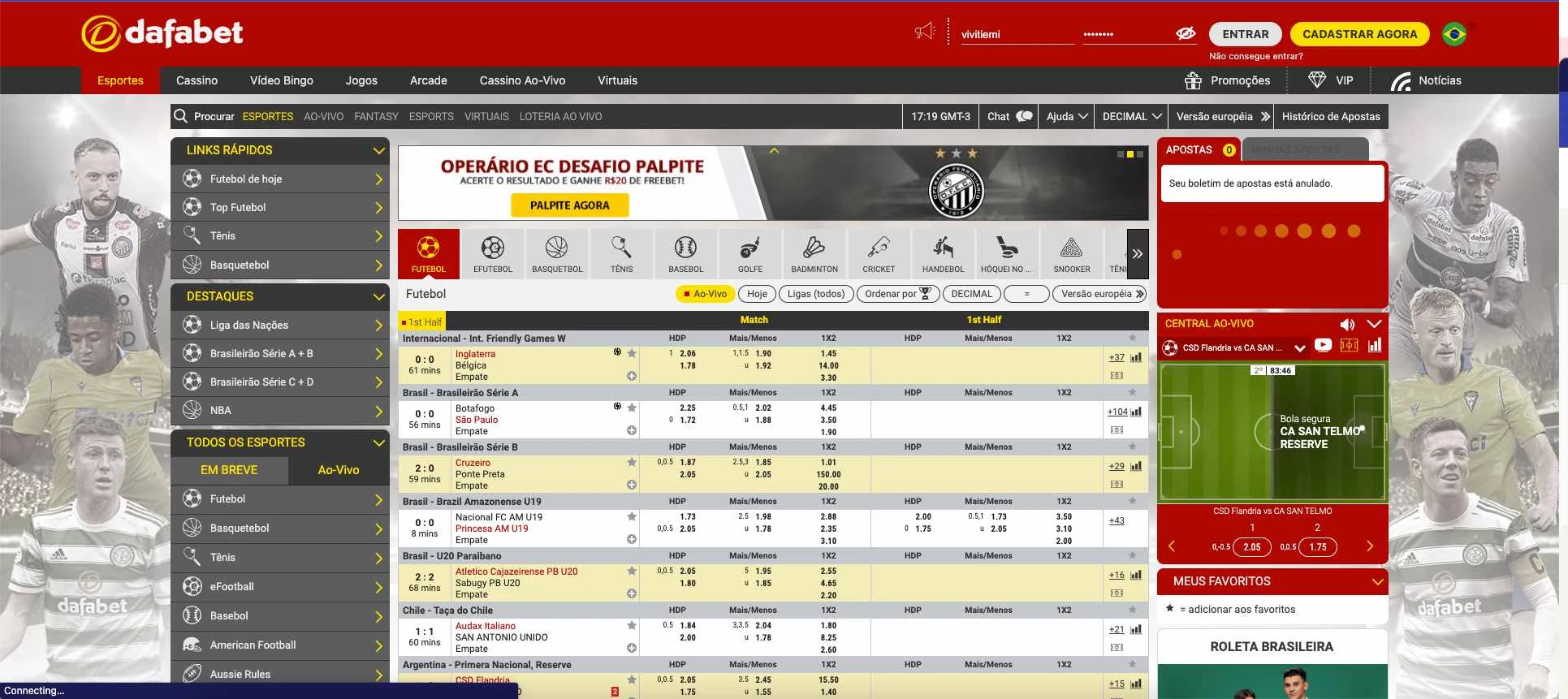Open the Histórico de Apostas link

[x=1331, y=116]
